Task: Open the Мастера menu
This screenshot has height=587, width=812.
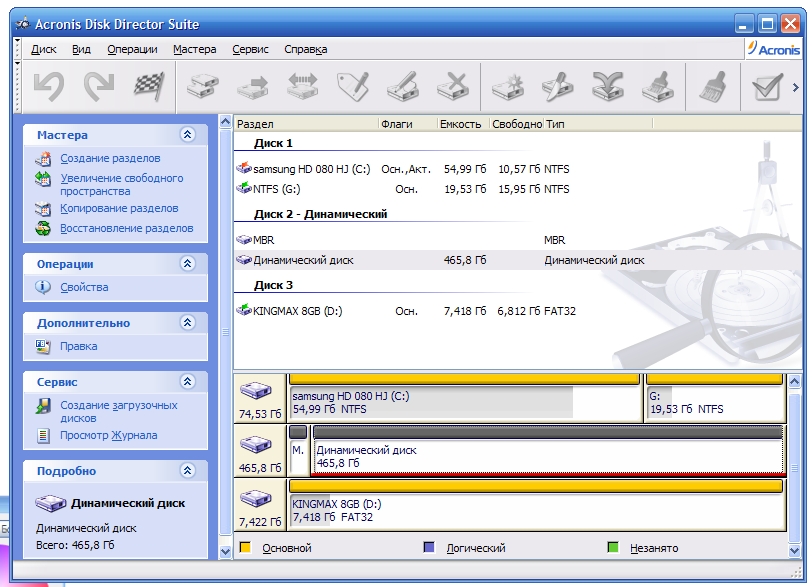Action: point(194,49)
